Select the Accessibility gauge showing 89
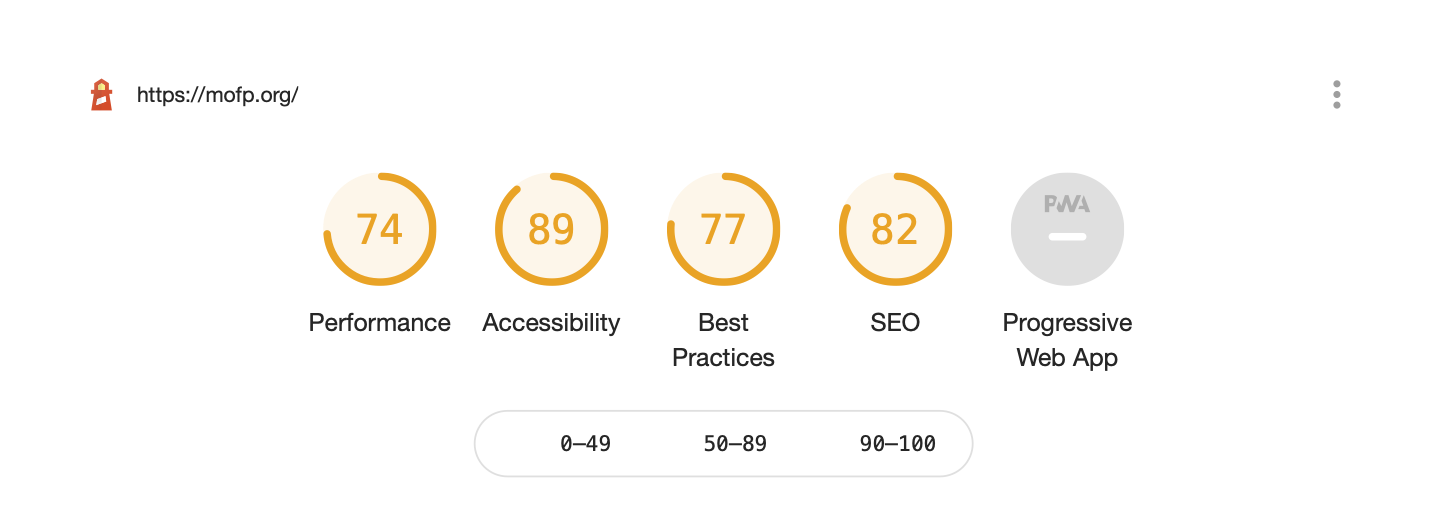Viewport: 1445px width, 509px height. tap(552, 229)
